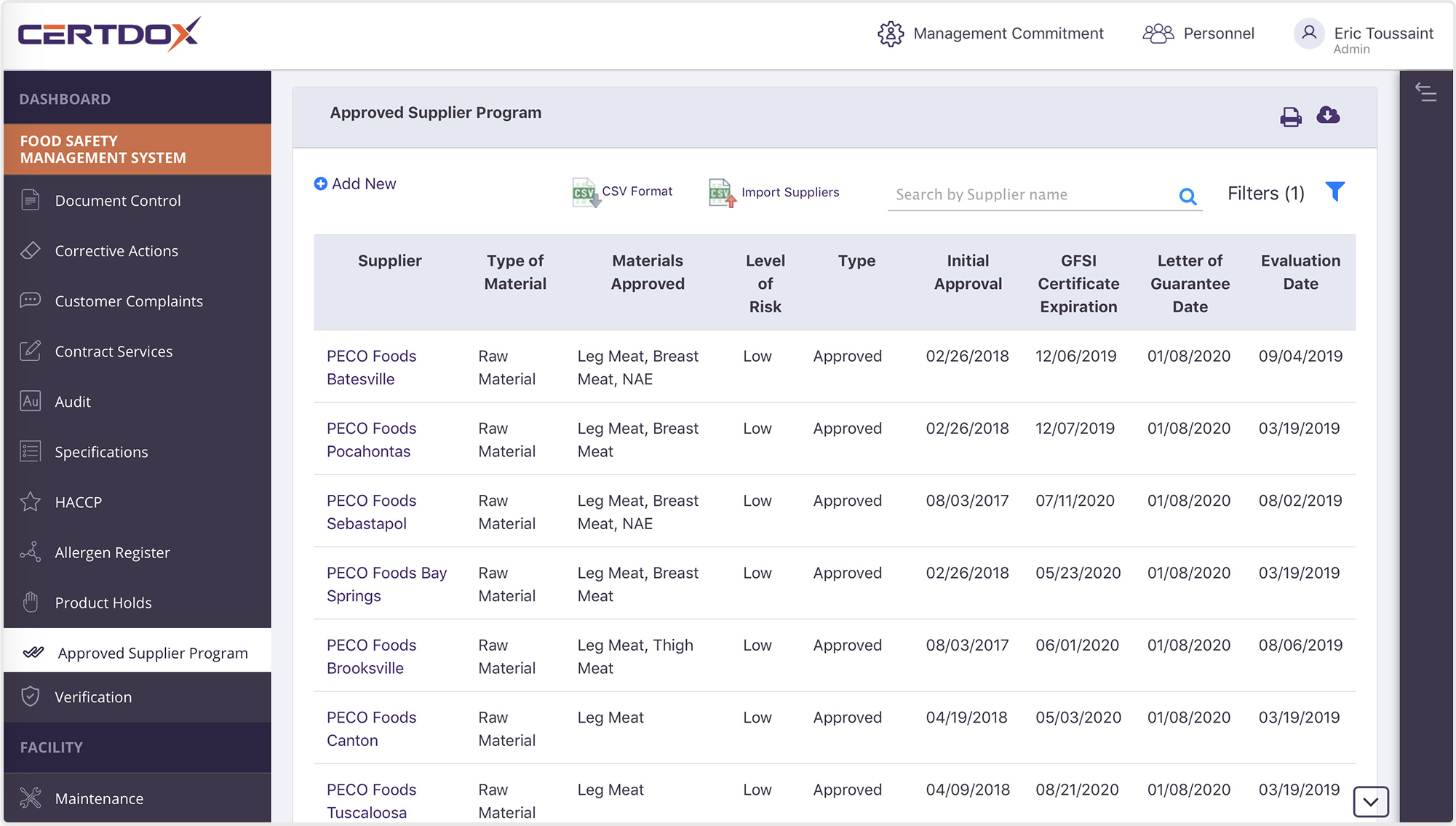Click the CERTDOX logo

tap(109, 33)
